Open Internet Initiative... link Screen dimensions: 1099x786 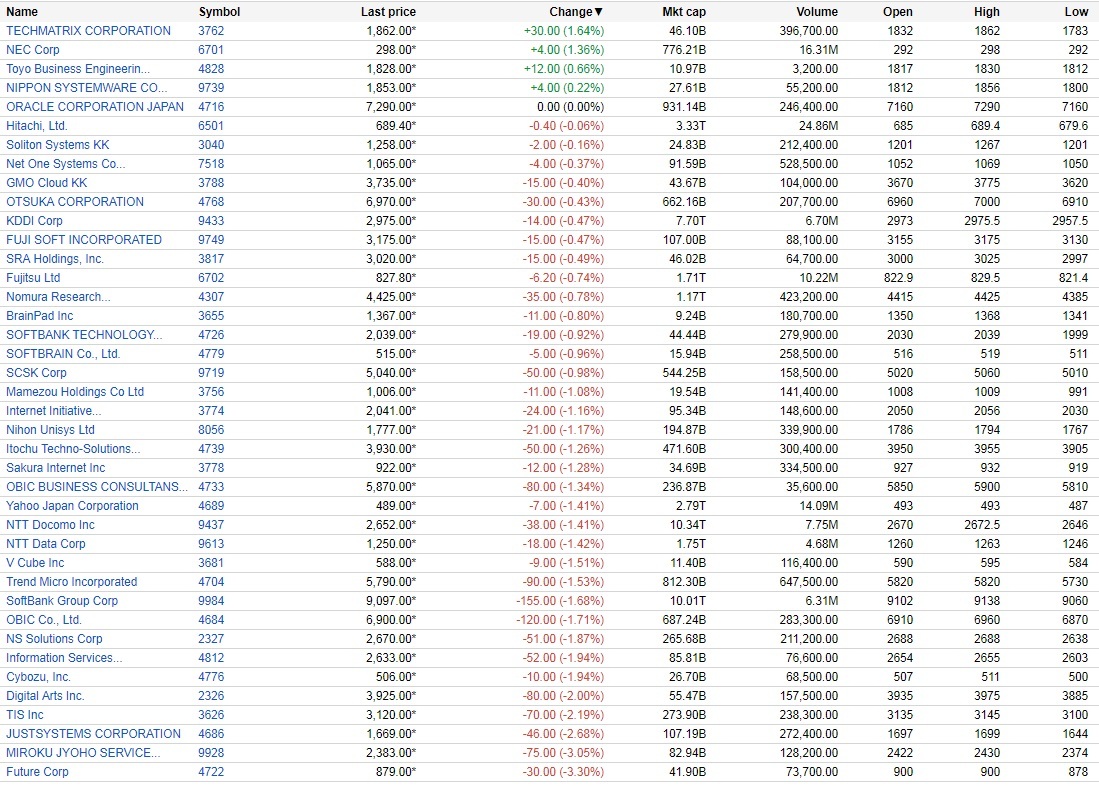point(54,410)
